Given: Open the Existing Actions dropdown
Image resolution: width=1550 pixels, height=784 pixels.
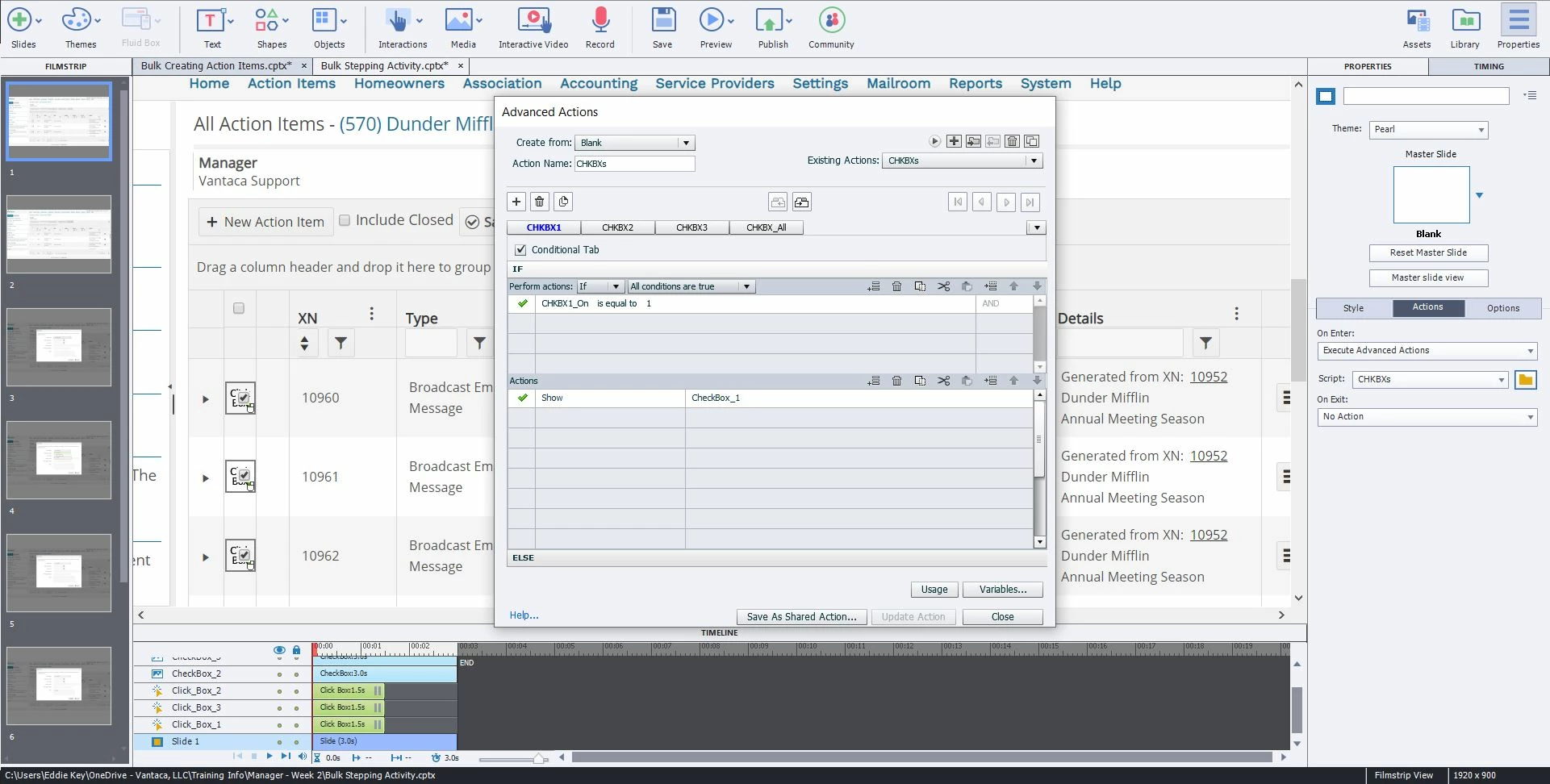Looking at the screenshot, I should tap(962, 161).
